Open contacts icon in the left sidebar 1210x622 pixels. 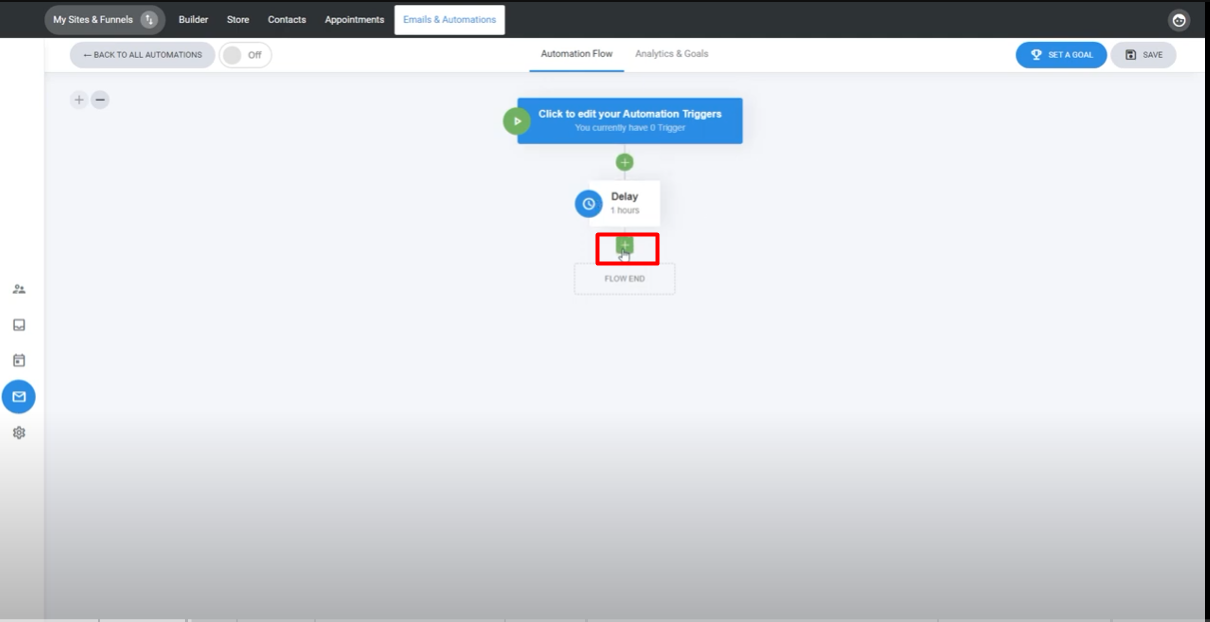19,289
